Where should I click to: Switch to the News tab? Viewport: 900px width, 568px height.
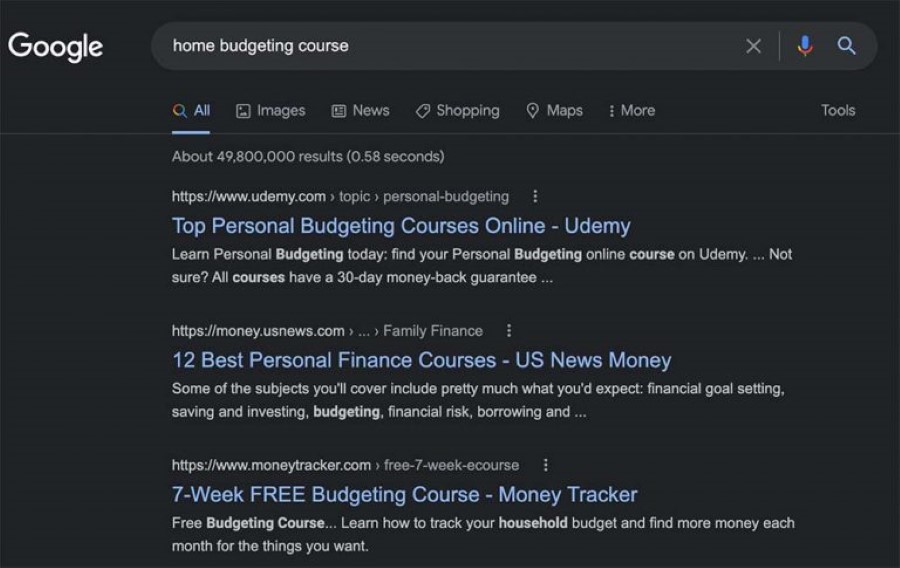point(360,111)
